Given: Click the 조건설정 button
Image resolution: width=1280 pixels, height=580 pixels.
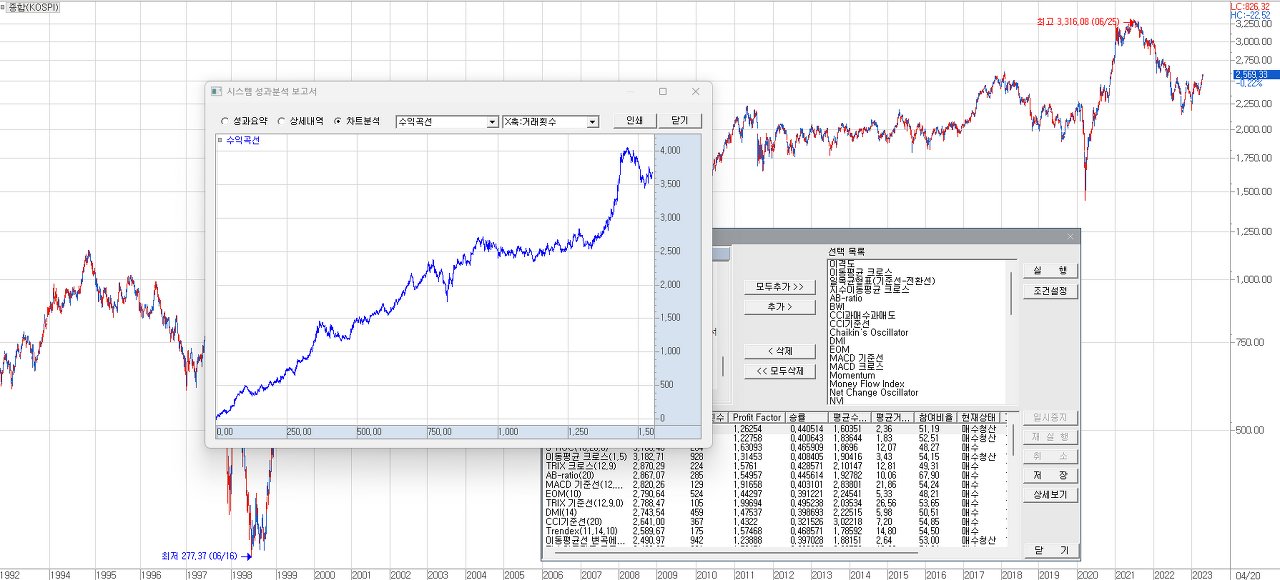Looking at the screenshot, I should pos(1050,291).
